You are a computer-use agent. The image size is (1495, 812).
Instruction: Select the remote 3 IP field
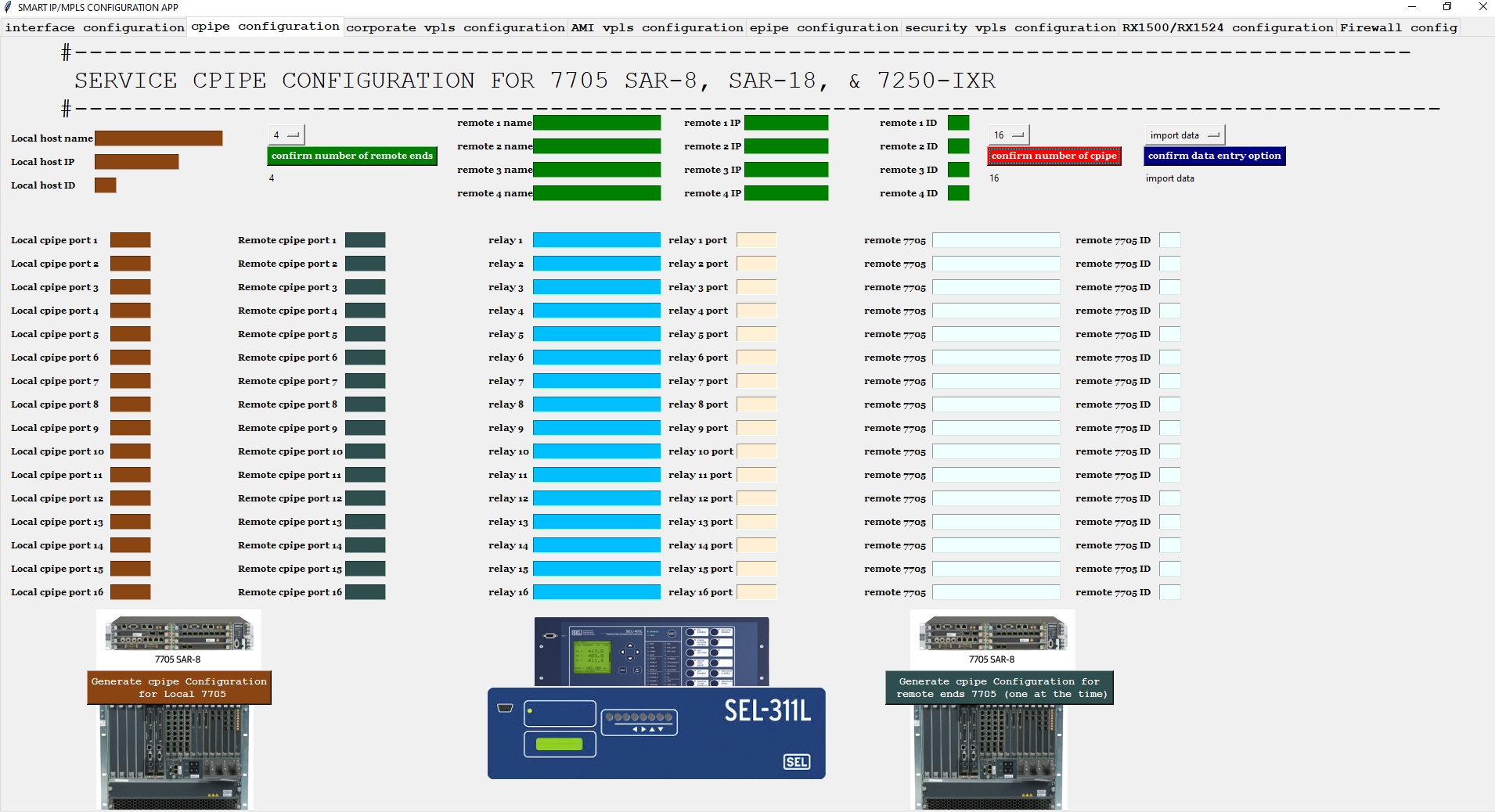click(x=787, y=170)
